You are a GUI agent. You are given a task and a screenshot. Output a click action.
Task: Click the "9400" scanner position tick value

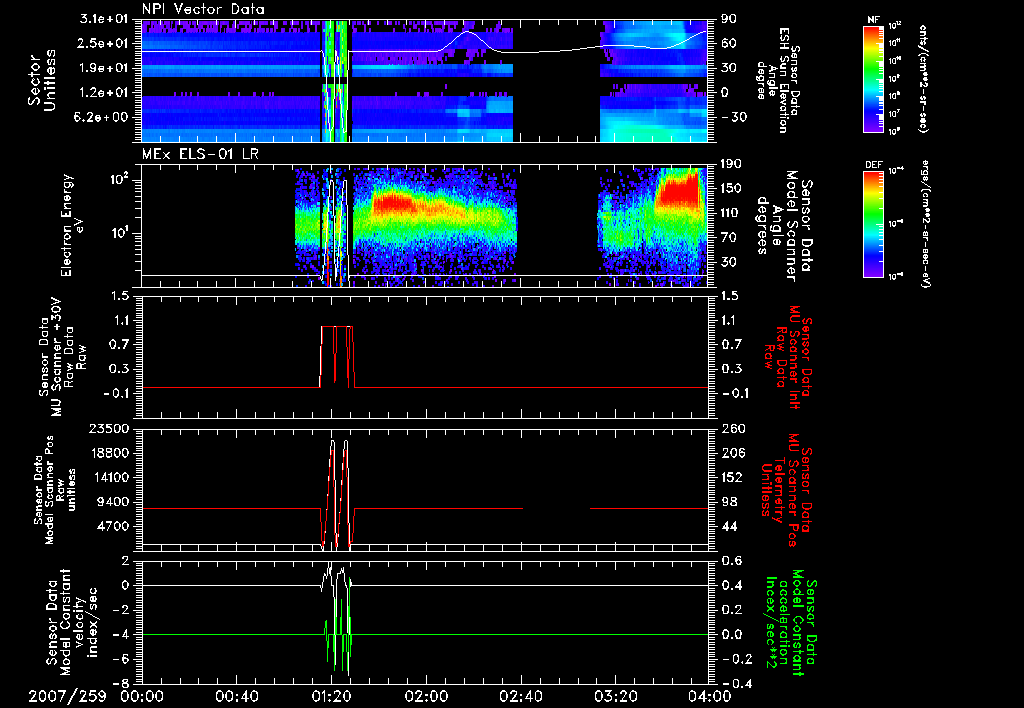pyautogui.click(x=112, y=502)
